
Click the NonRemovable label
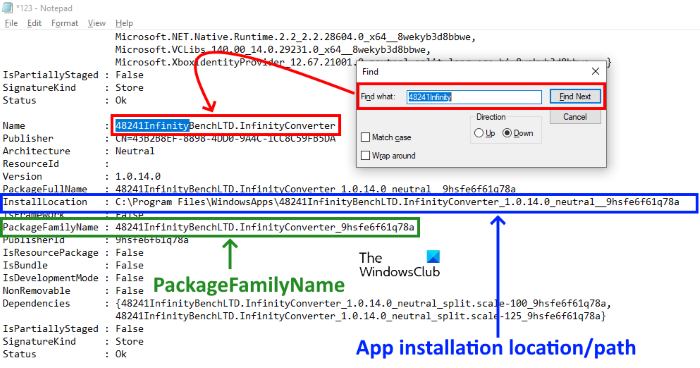coord(37,291)
